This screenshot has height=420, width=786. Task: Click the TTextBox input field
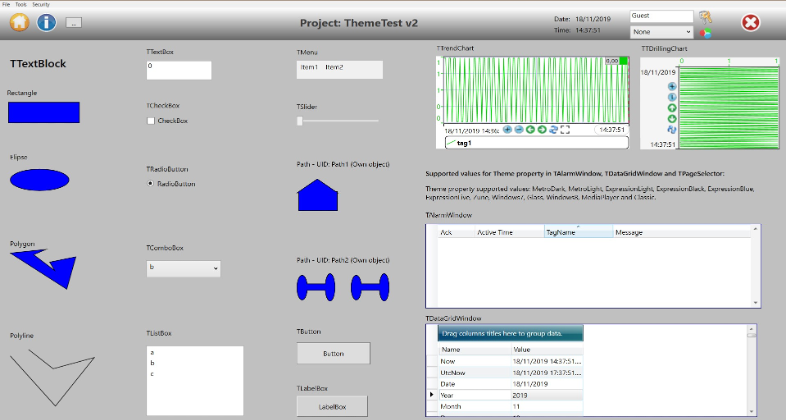pos(178,70)
